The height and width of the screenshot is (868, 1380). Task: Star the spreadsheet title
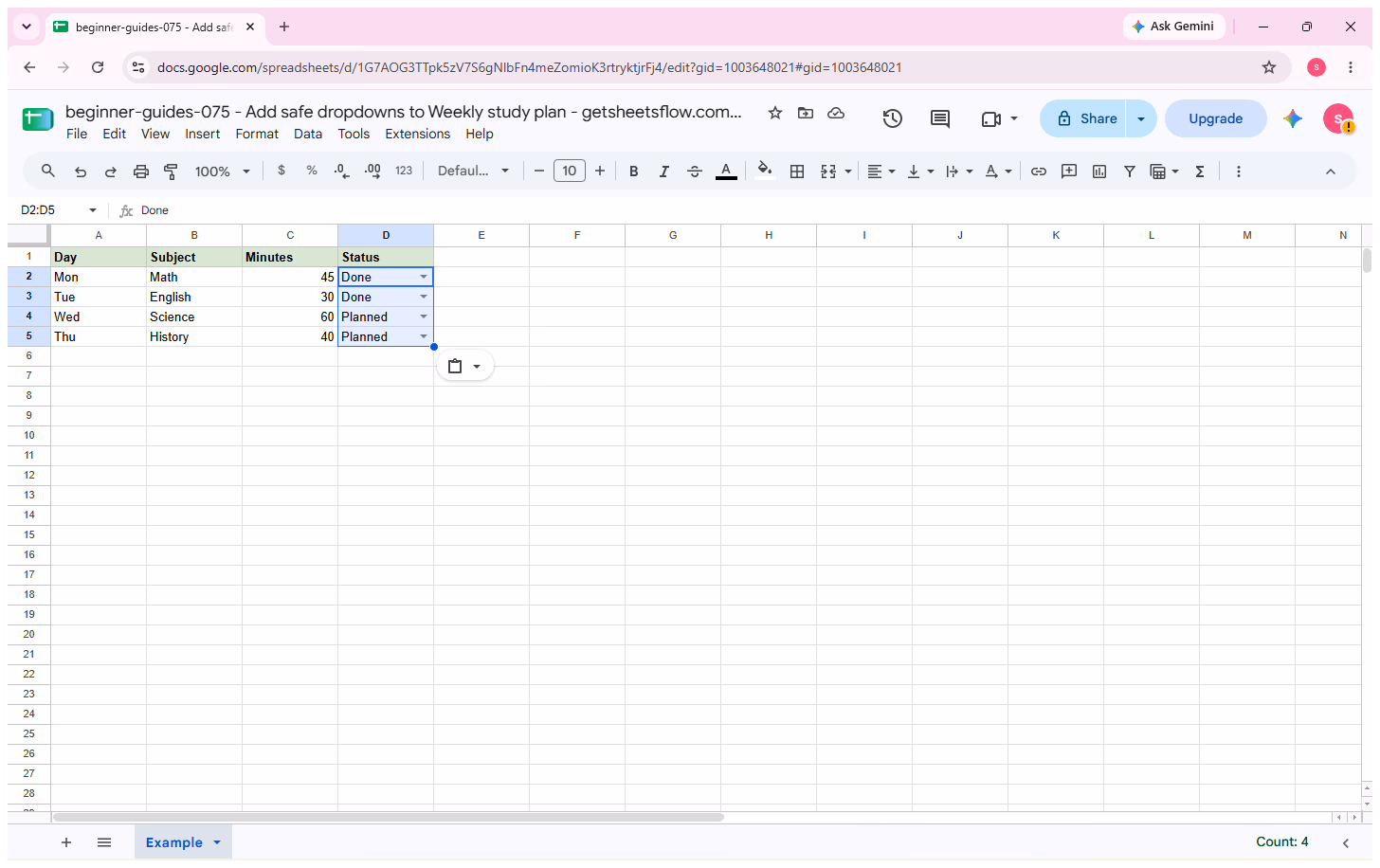click(x=775, y=113)
